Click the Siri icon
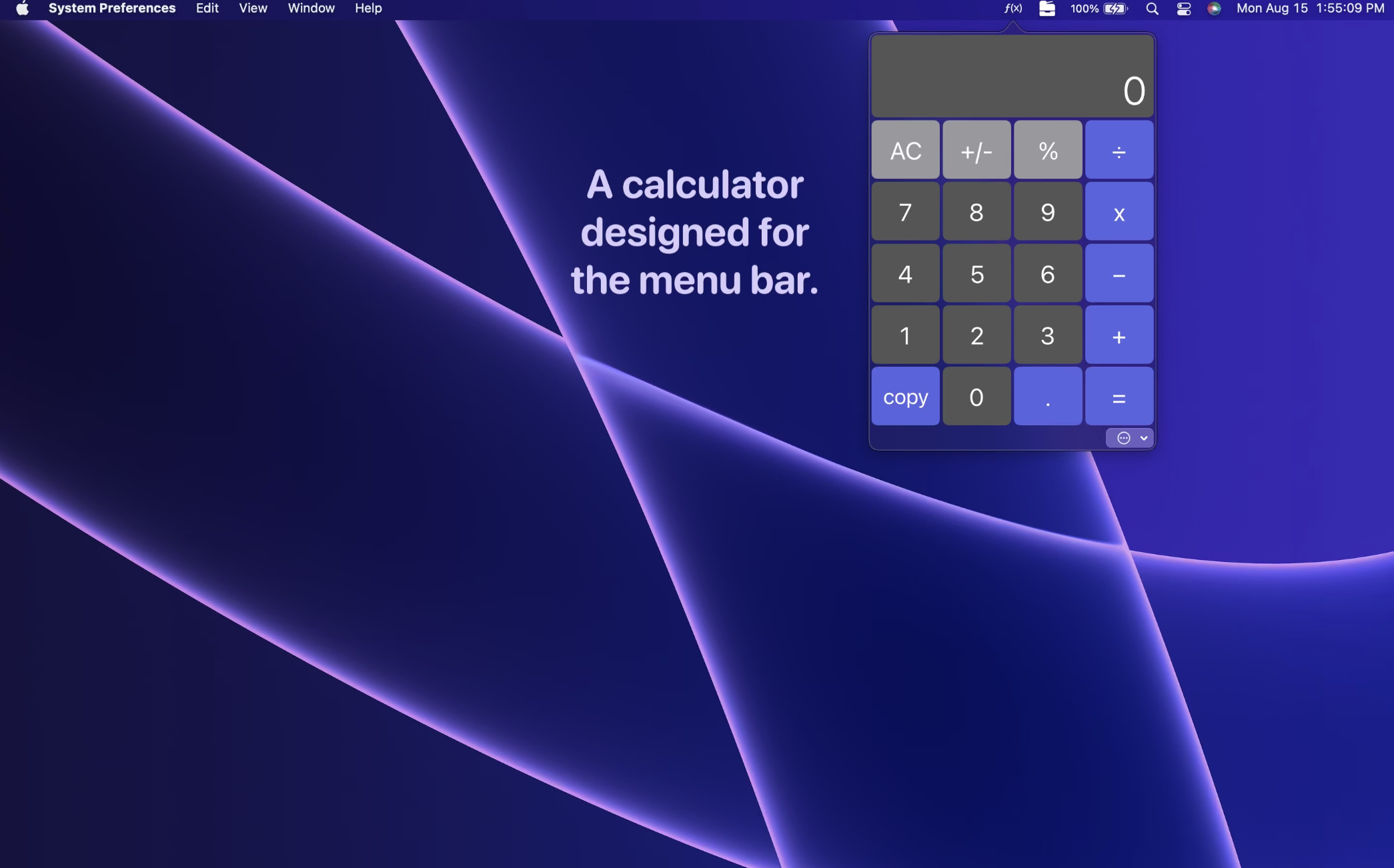The image size is (1394, 868). pyautogui.click(x=1214, y=9)
